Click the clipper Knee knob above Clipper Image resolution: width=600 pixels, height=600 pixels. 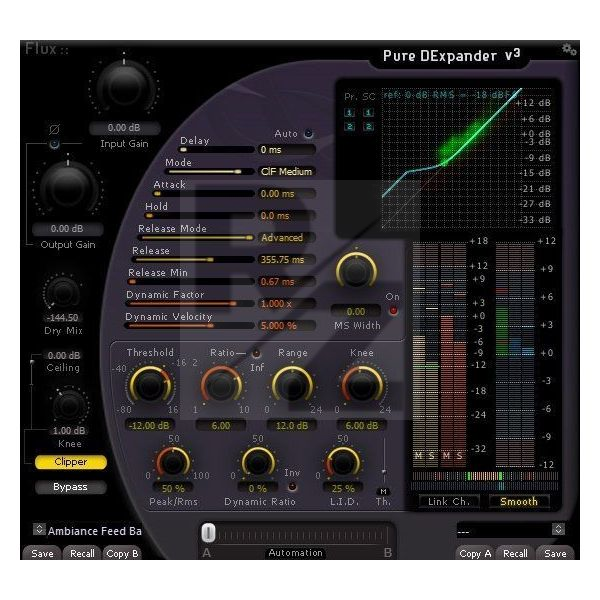tap(70, 405)
